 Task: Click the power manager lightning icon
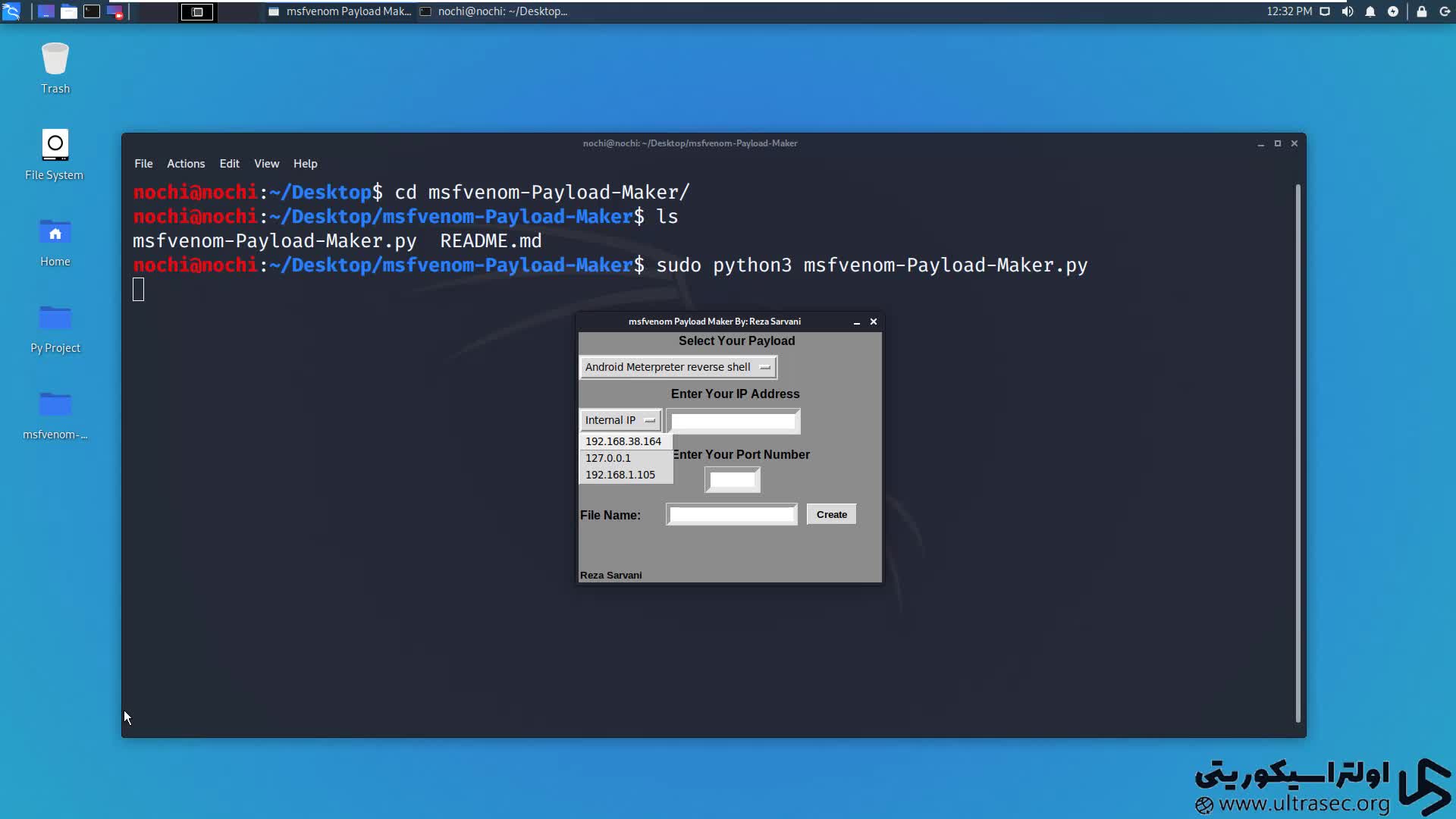pos(1393,11)
